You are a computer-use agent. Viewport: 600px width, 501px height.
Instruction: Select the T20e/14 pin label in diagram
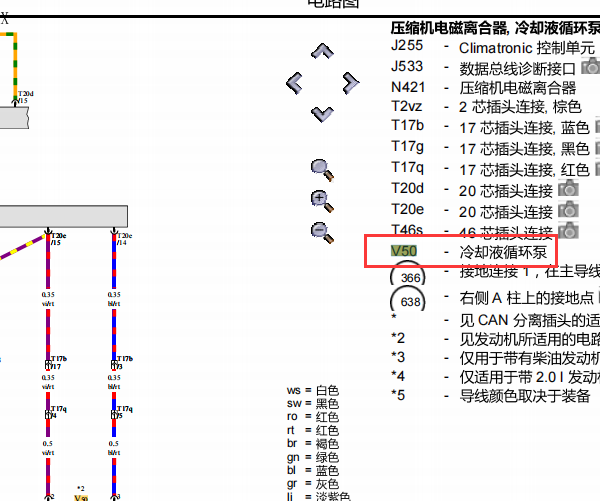pos(124,239)
